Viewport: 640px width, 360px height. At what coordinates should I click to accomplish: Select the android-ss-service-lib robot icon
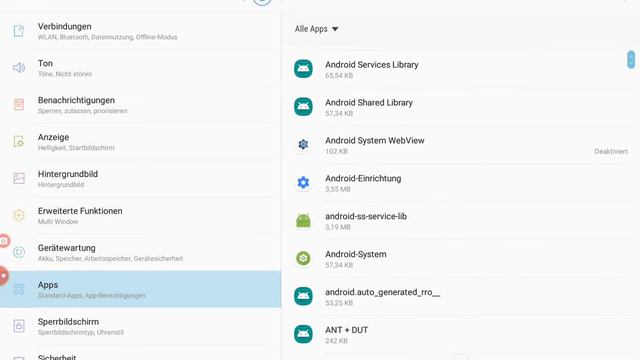(303, 220)
